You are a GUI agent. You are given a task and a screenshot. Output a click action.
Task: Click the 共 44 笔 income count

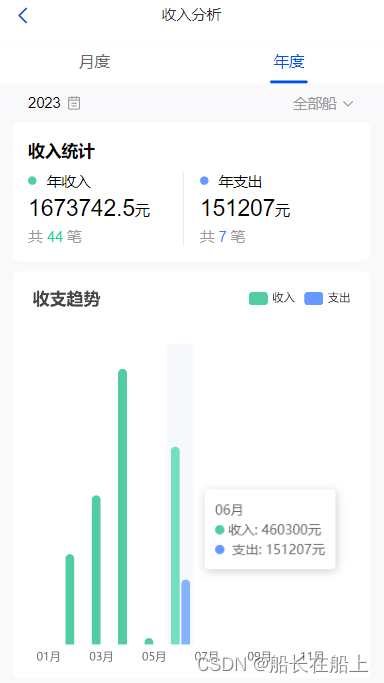[x=55, y=237]
